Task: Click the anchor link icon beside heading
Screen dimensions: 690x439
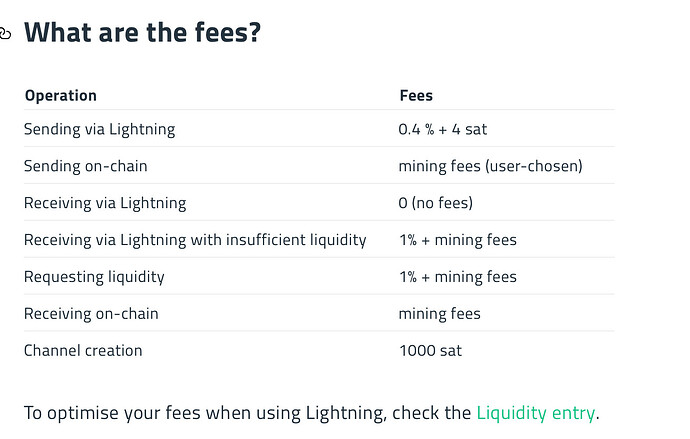Action: pyautogui.click(x=5, y=33)
